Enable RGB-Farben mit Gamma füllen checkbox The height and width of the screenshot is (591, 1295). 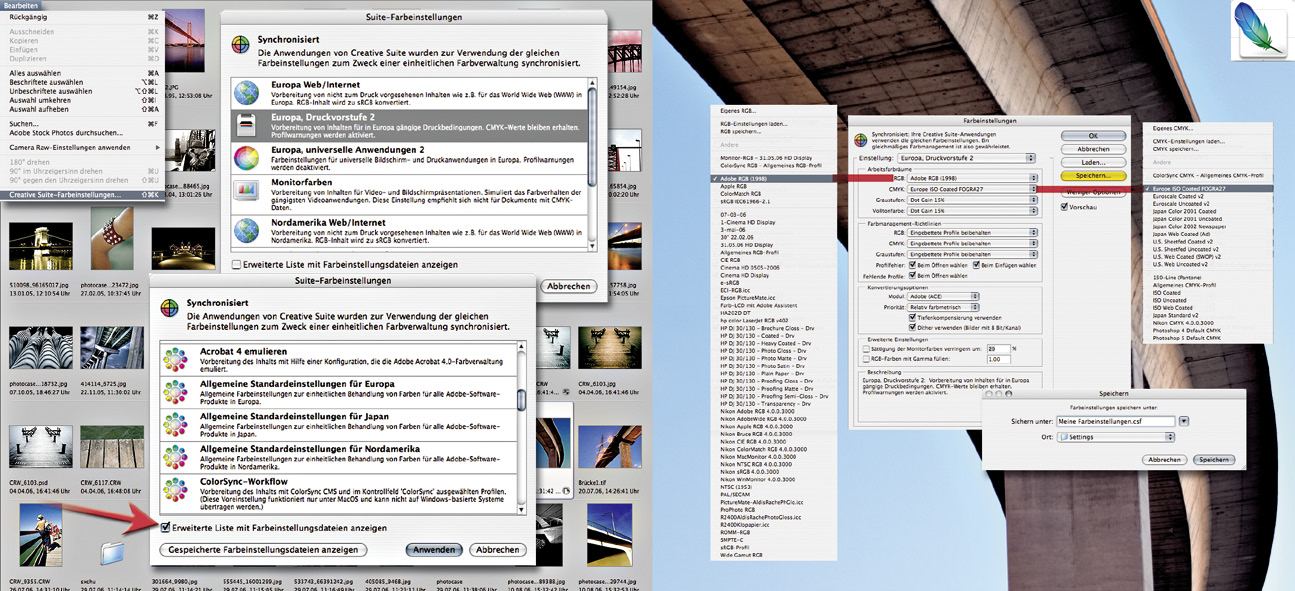pyautogui.click(x=866, y=359)
